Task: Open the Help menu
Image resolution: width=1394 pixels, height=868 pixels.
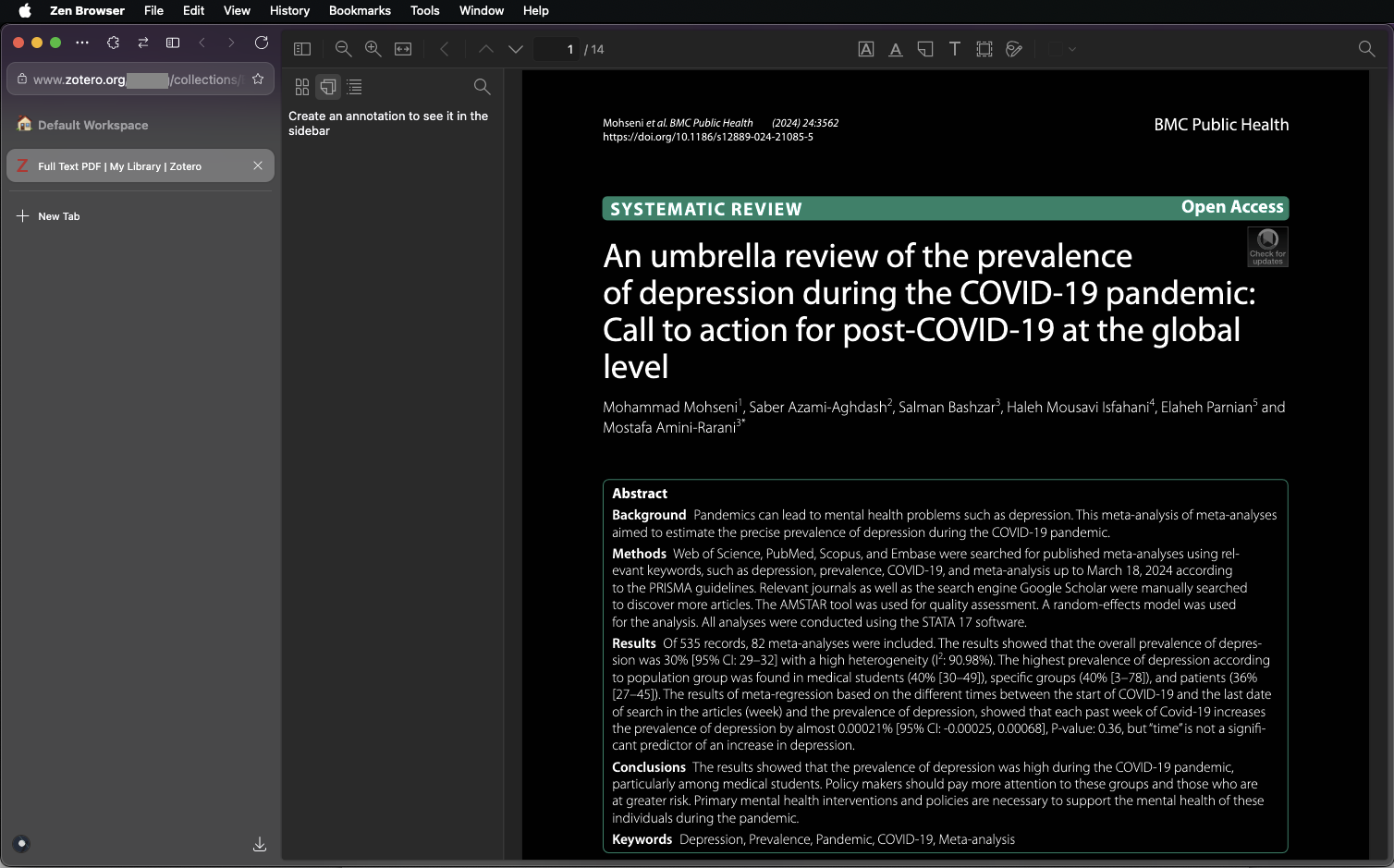Action: 535,11
